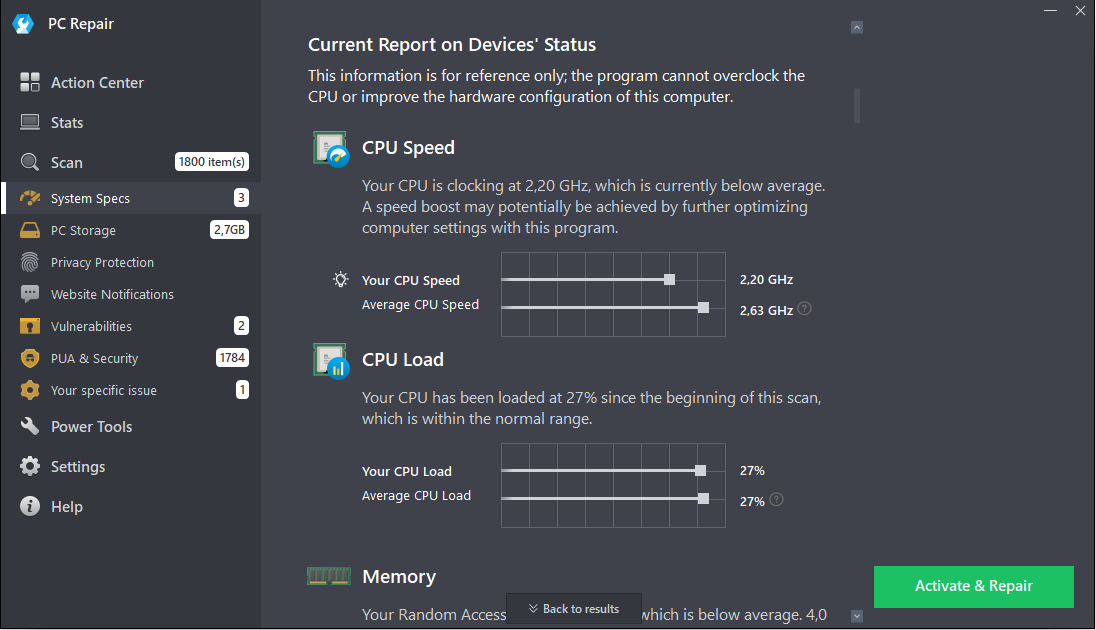The image size is (1096, 630).
Task: Click help icon beside Average CPU Speed
Action: (805, 309)
